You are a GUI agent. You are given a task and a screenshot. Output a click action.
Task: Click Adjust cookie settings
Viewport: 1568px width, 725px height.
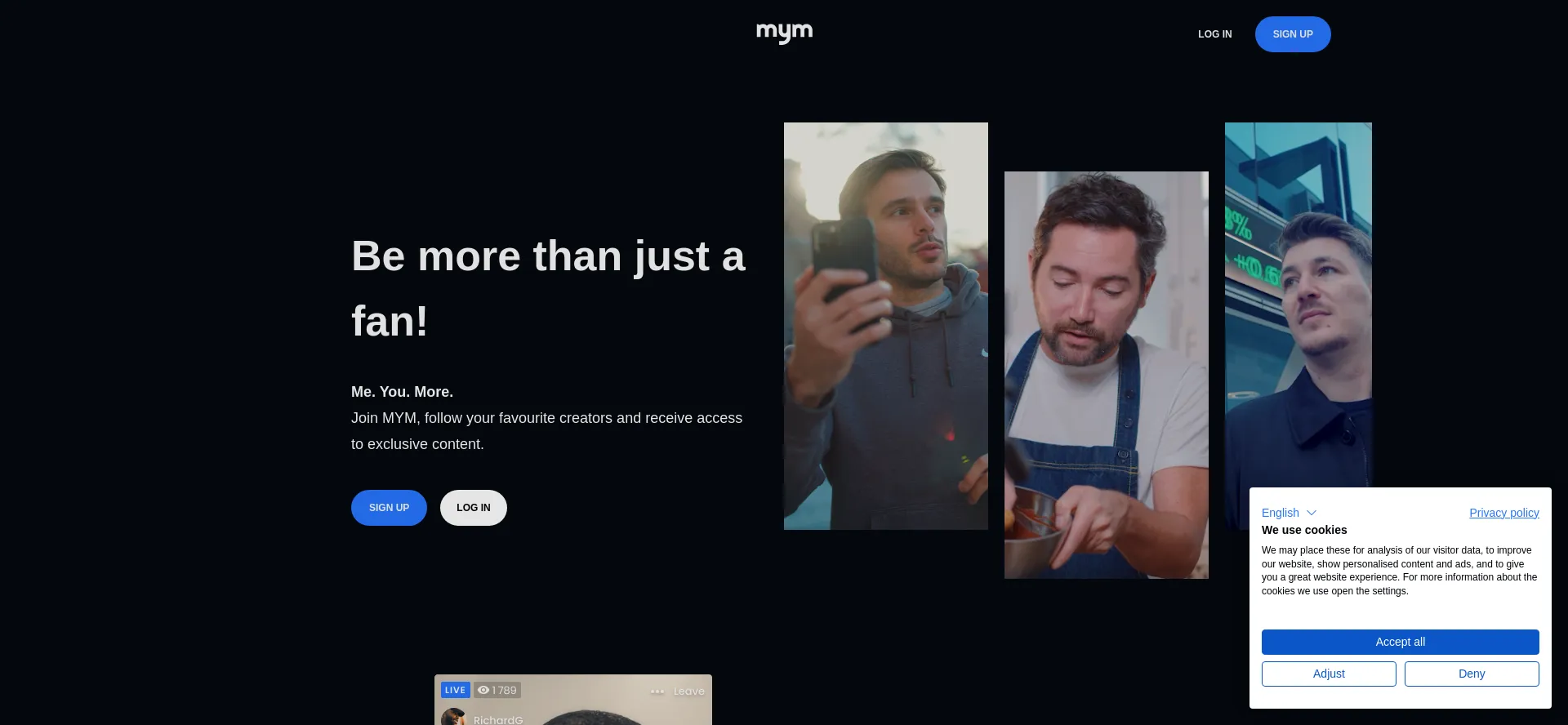click(x=1329, y=674)
